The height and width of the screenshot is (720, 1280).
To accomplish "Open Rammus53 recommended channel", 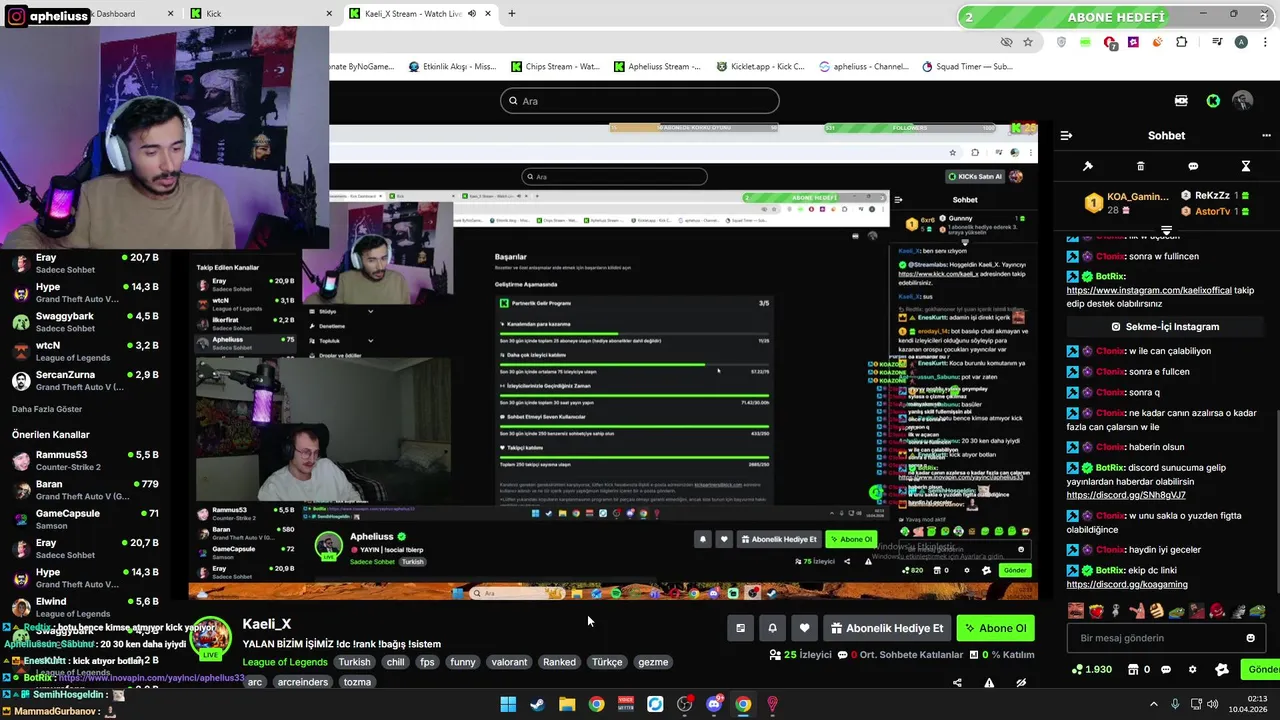I will click(86, 460).
